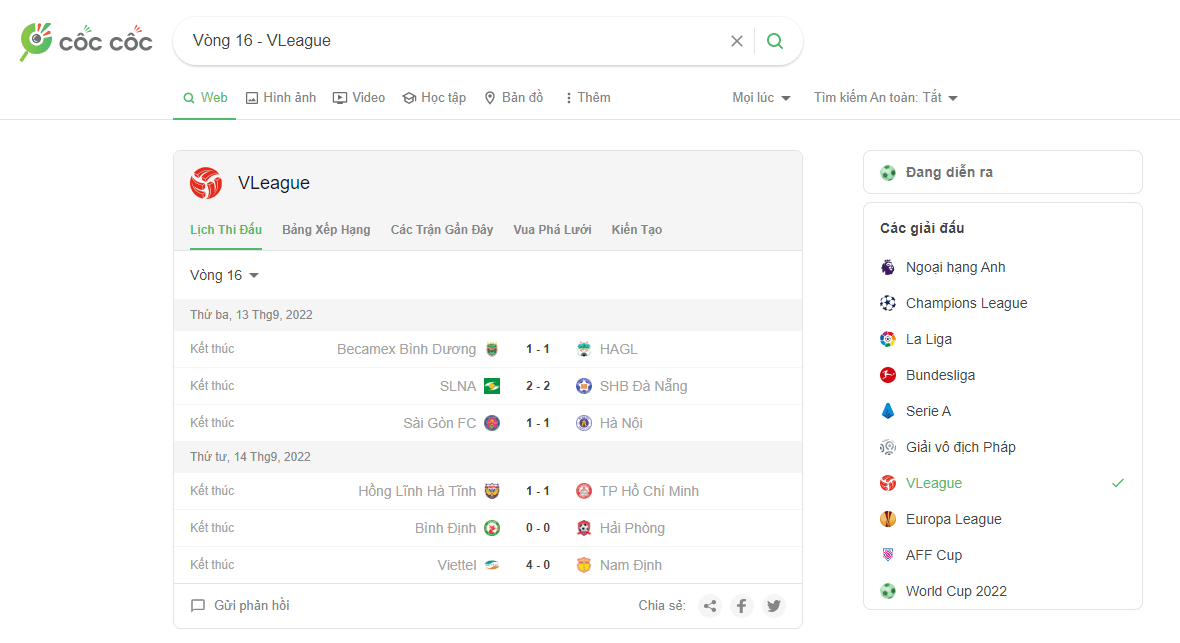Open the SLNA vs SHB Đà Nẵng 2 - 2 score
1180x643 pixels.
[538, 386]
